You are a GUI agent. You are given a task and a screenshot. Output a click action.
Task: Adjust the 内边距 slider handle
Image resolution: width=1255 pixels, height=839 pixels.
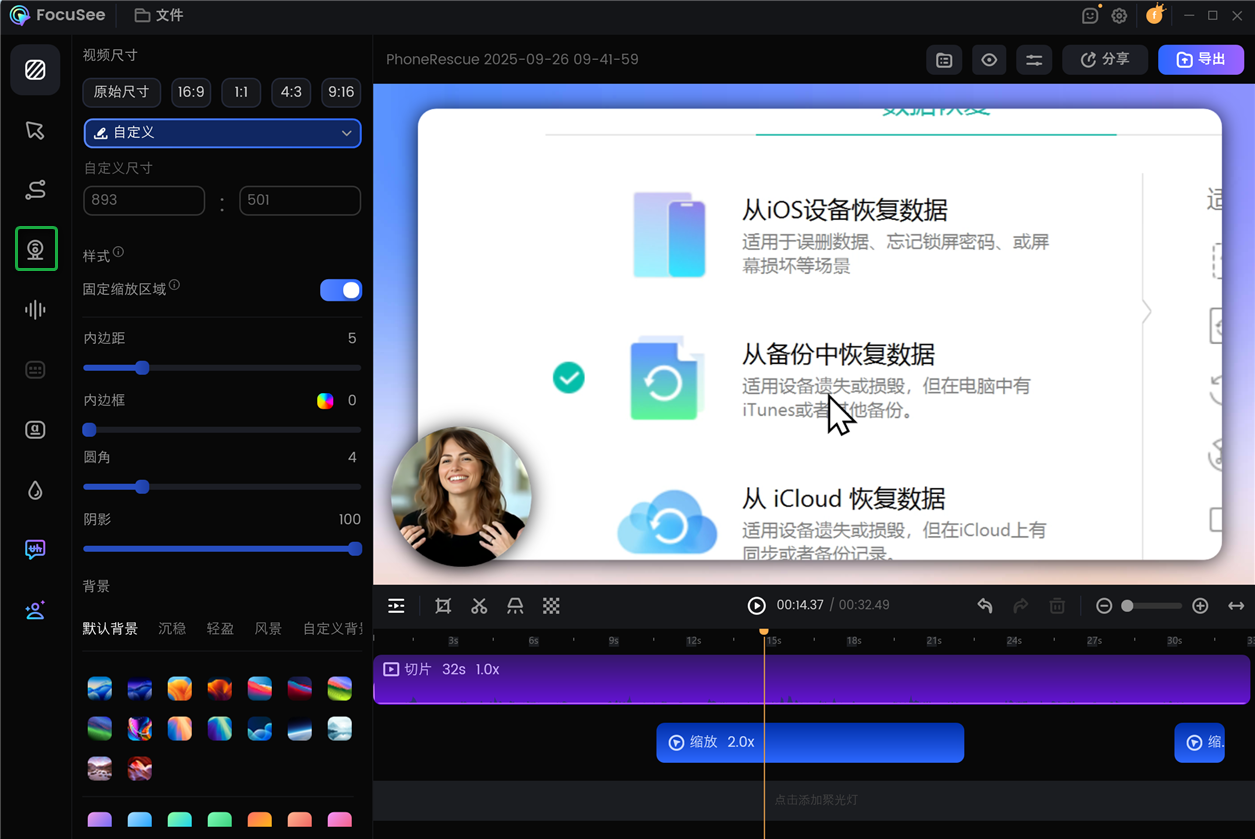click(142, 368)
